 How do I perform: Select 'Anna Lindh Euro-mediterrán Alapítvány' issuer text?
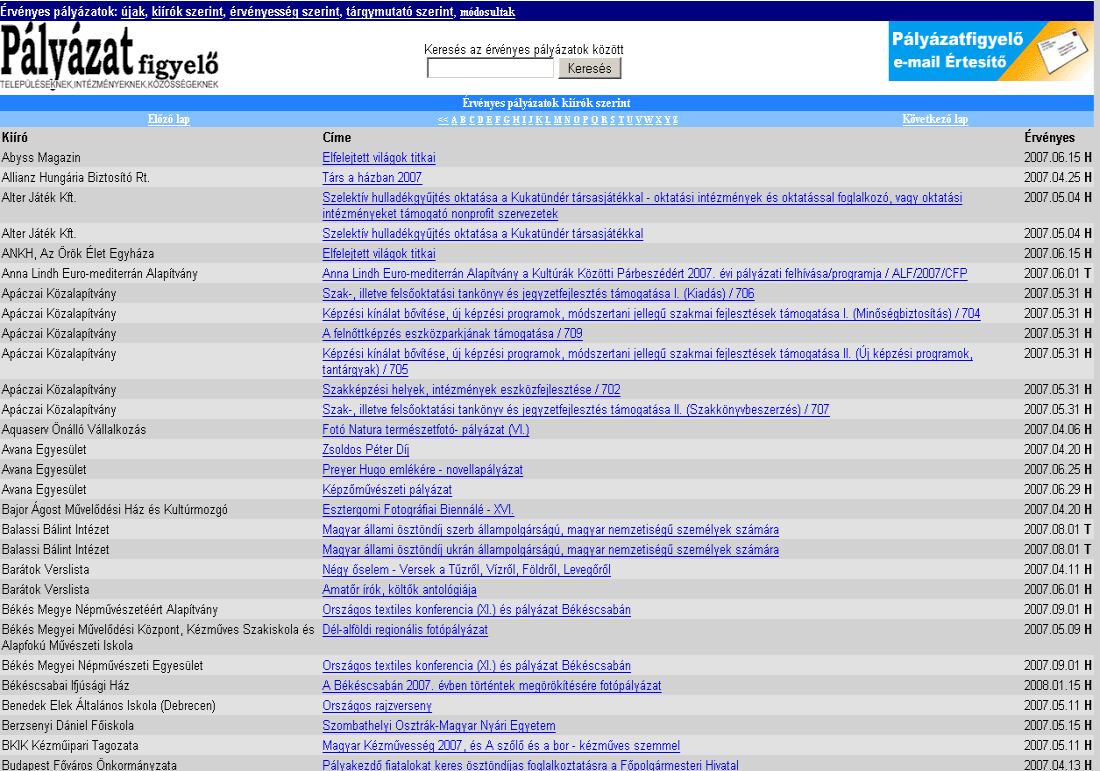(100, 274)
